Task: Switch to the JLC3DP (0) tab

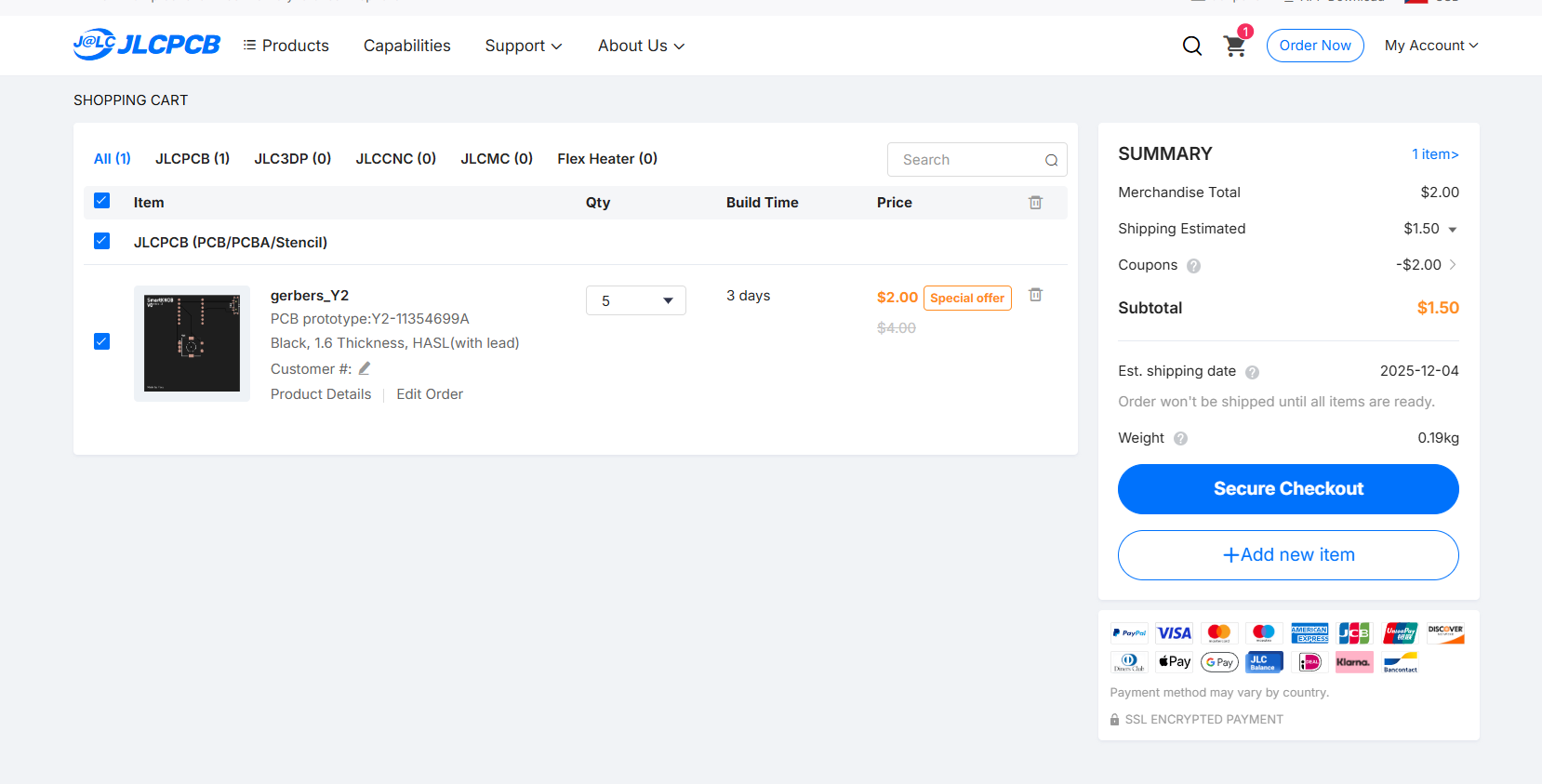Action: (292, 159)
